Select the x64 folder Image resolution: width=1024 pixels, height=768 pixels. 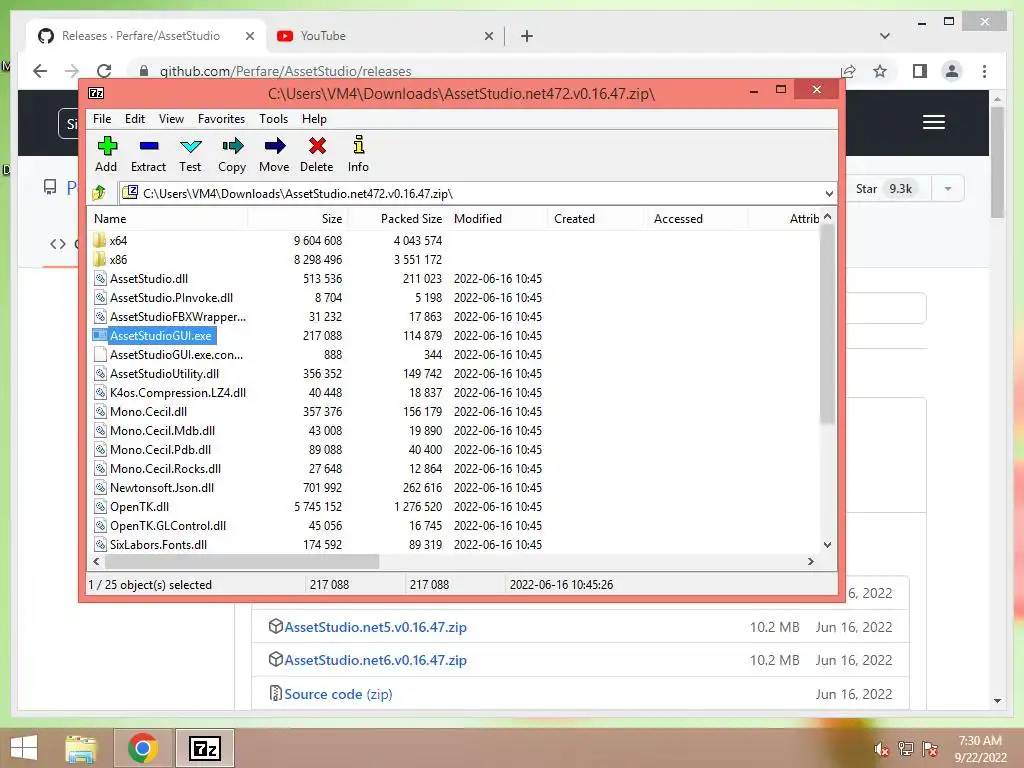click(x=118, y=240)
